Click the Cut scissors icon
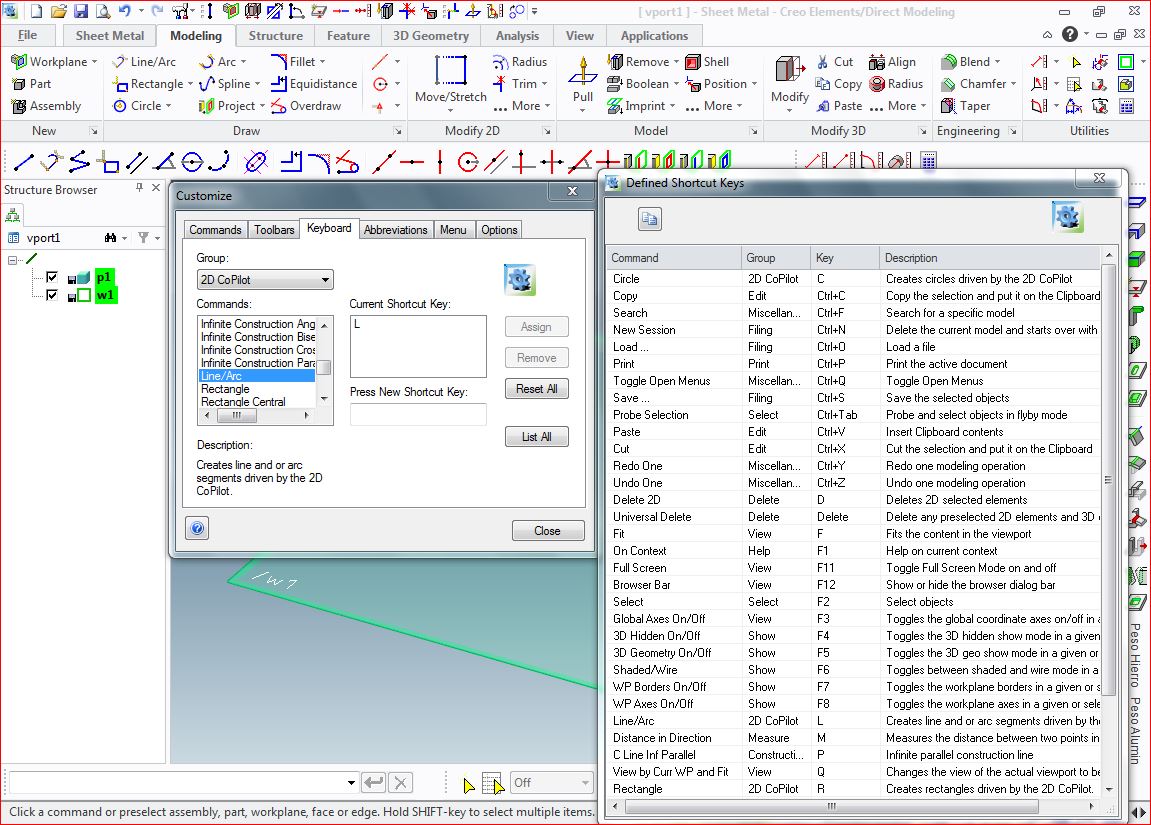1151x825 pixels. (x=823, y=62)
